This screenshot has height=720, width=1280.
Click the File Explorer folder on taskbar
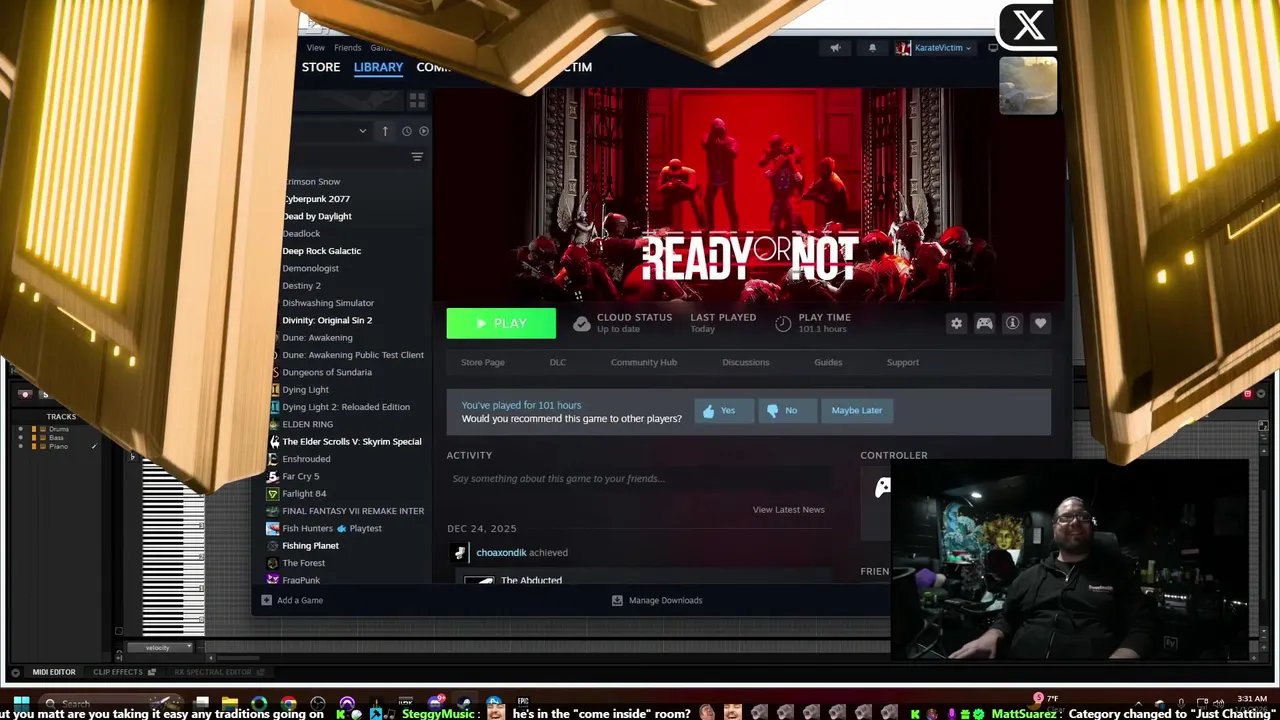230,703
